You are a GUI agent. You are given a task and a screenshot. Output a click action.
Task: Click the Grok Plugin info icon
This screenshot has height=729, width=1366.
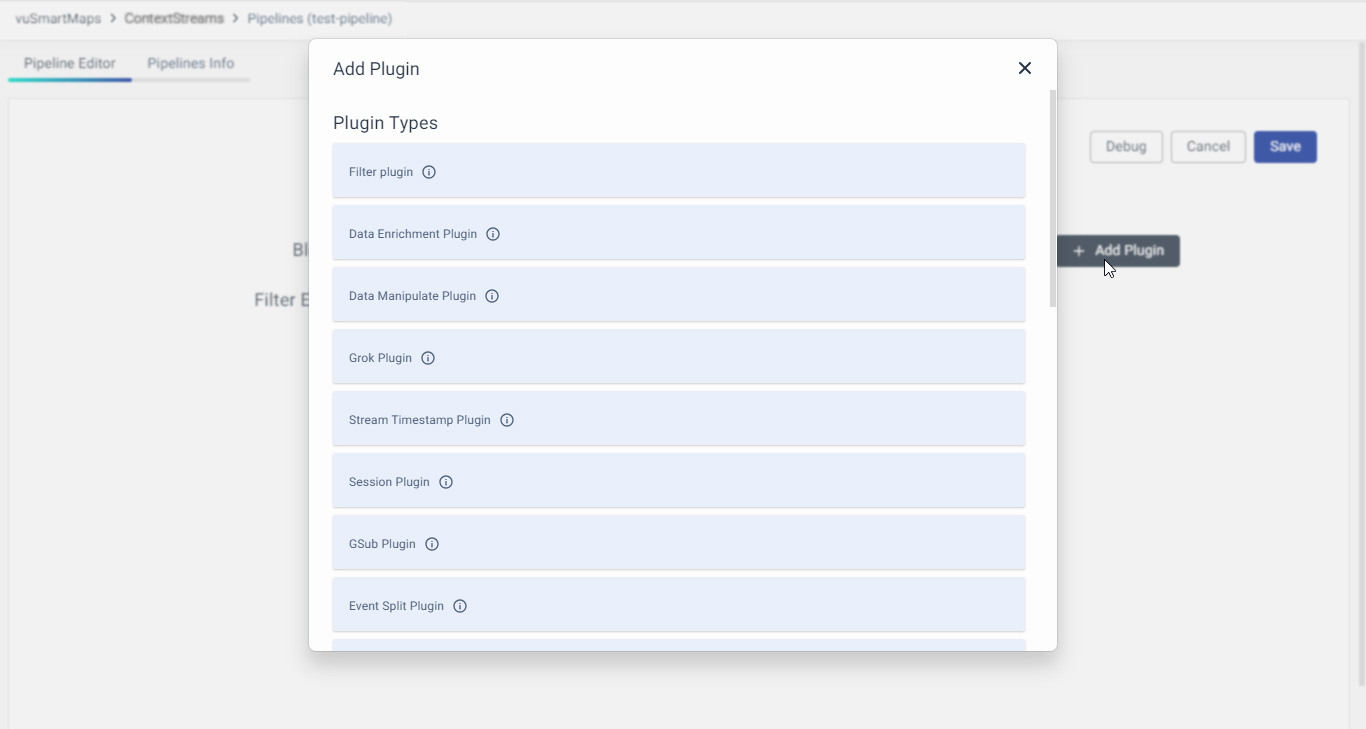tap(428, 358)
